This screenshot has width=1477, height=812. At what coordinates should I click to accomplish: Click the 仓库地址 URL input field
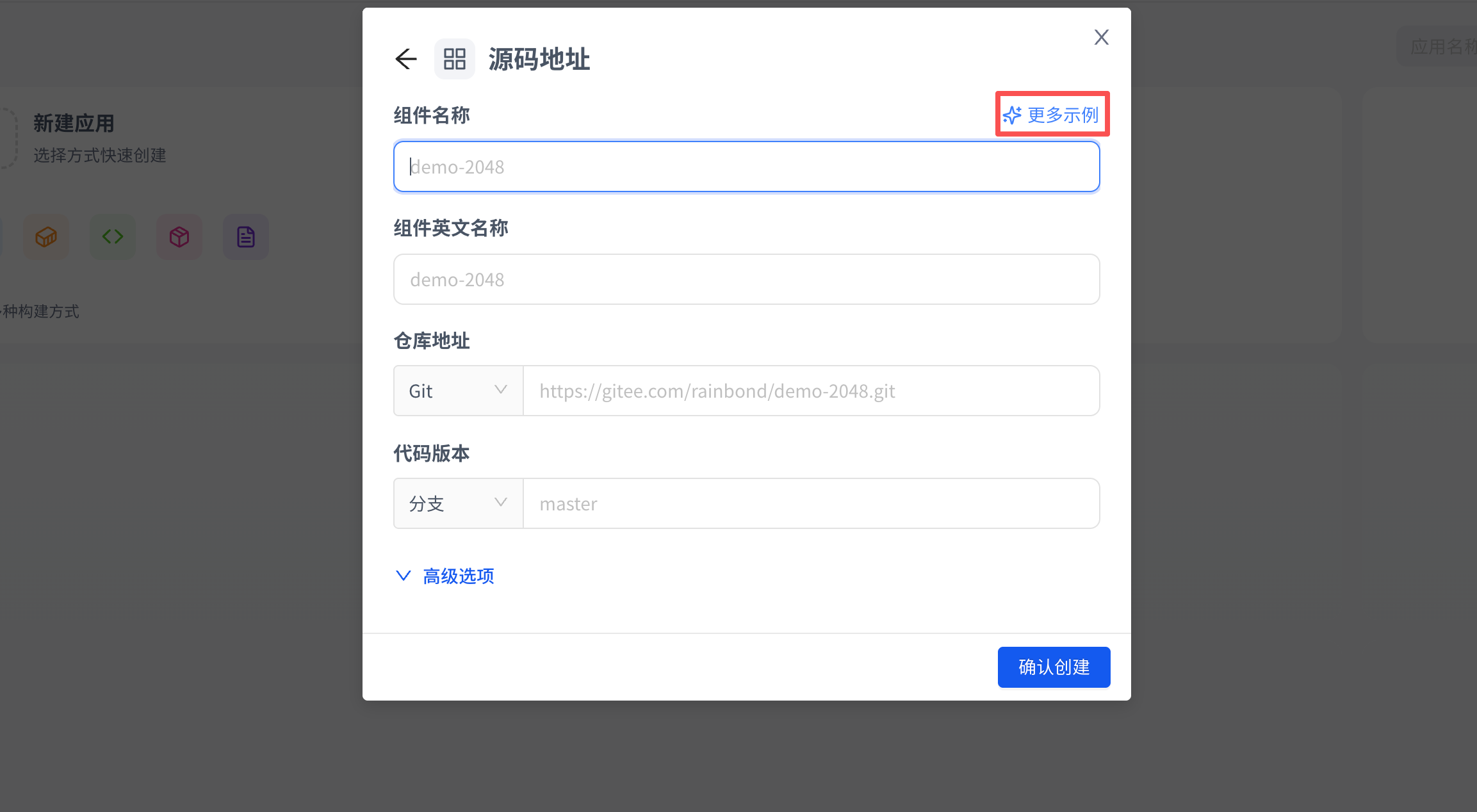tap(812, 391)
